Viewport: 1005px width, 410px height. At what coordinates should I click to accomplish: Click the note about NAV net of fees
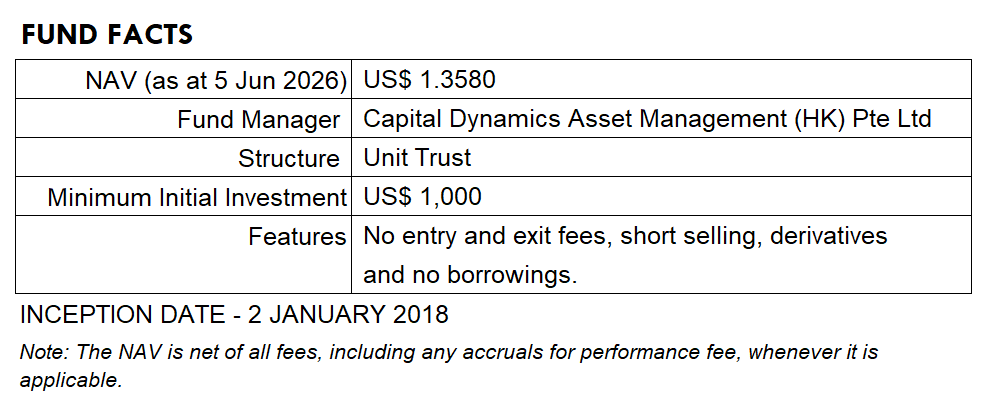[449, 366]
